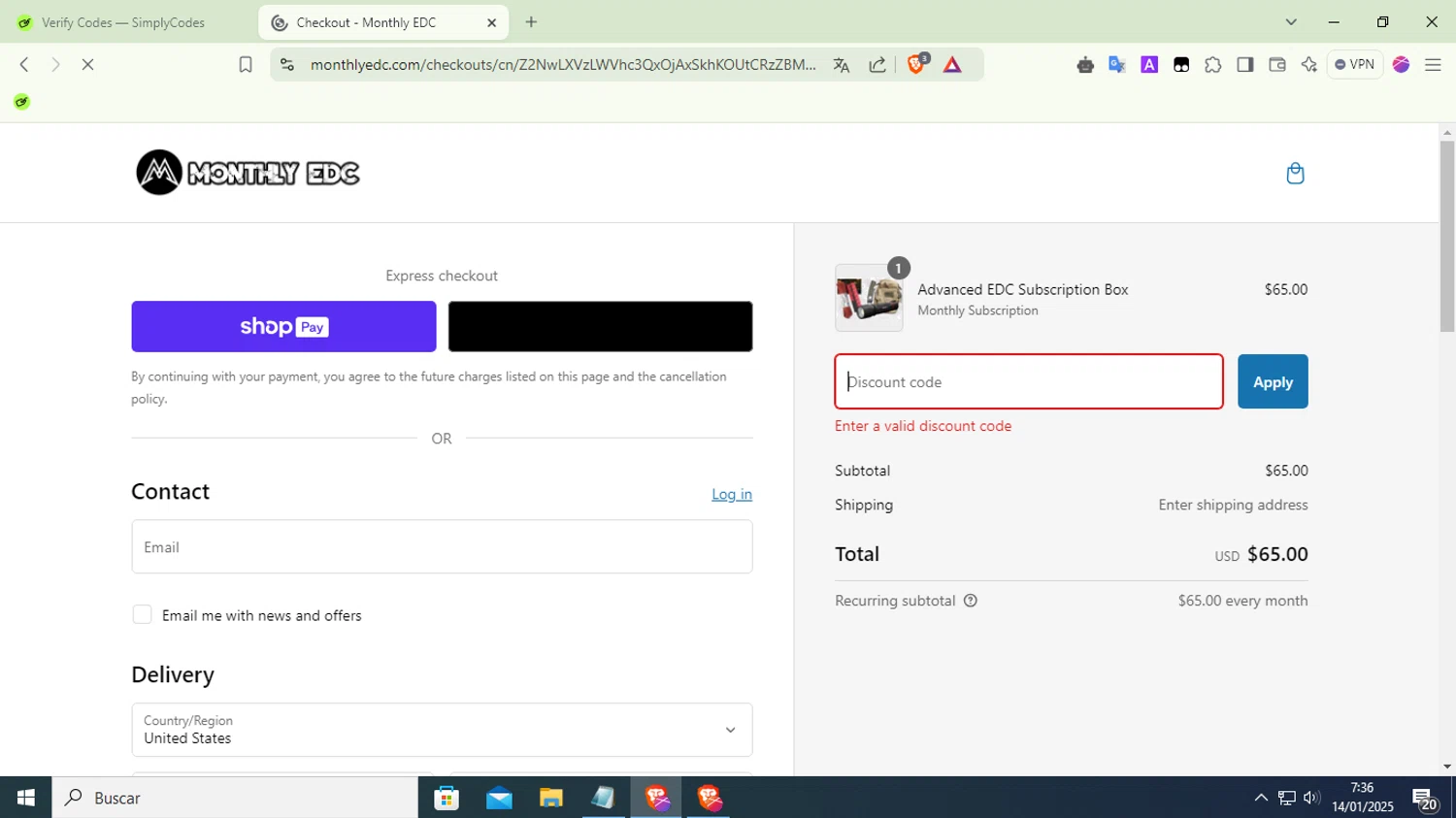Click the volume speaker tray icon
The width and height of the screenshot is (1456, 818).
pyautogui.click(x=1311, y=798)
